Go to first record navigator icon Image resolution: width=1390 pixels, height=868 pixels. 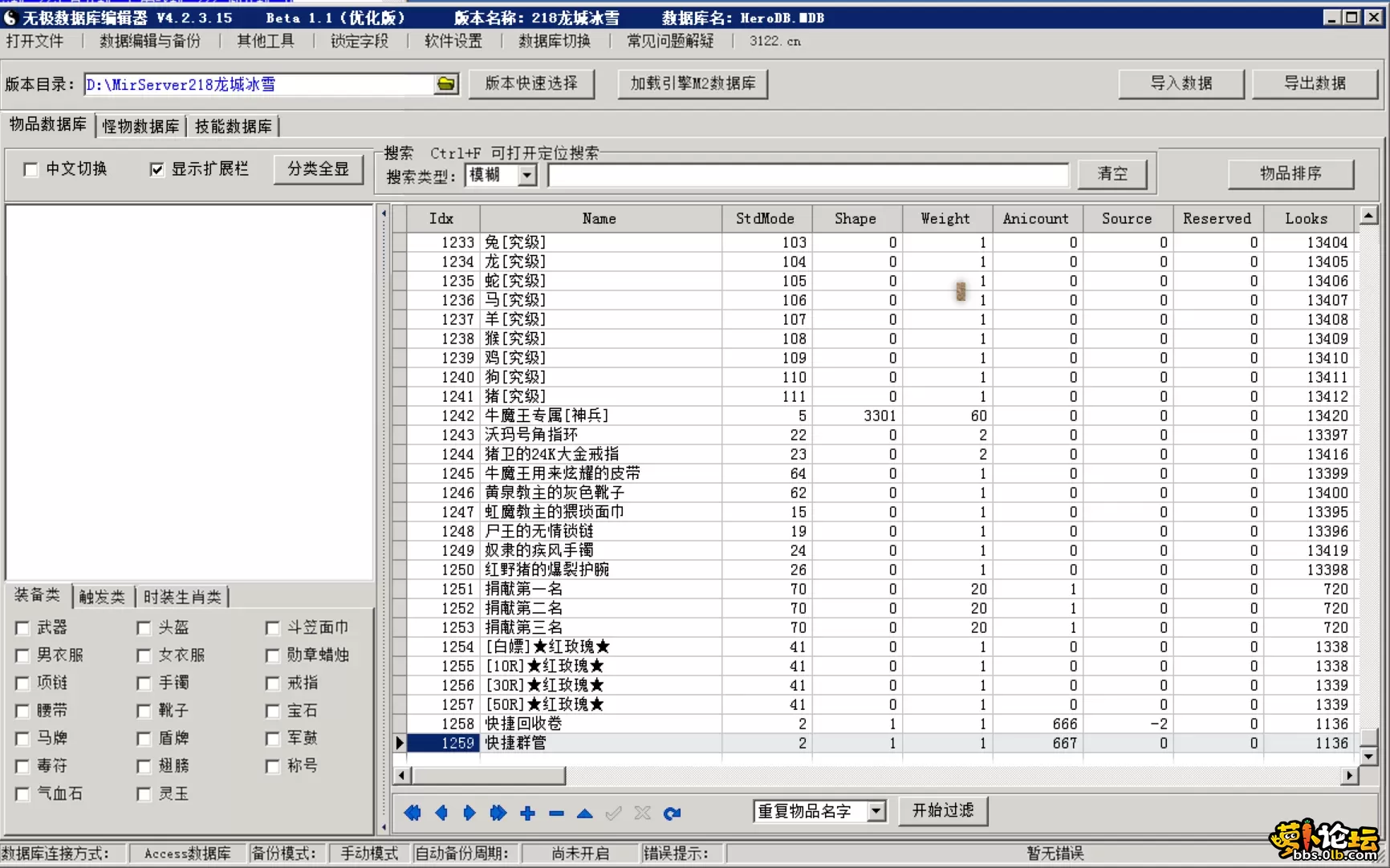pyautogui.click(x=413, y=813)
